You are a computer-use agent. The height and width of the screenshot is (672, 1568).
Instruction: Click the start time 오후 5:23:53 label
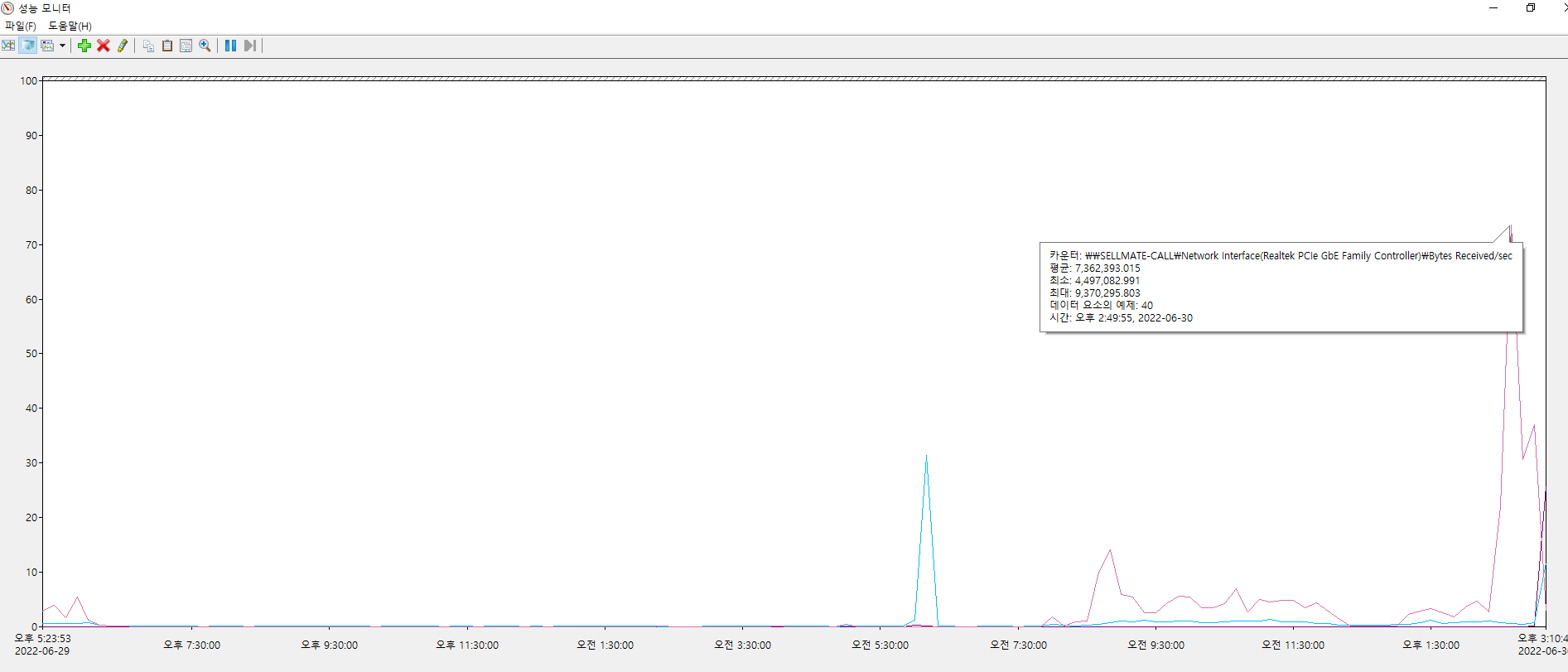click(x=42, y=639)
